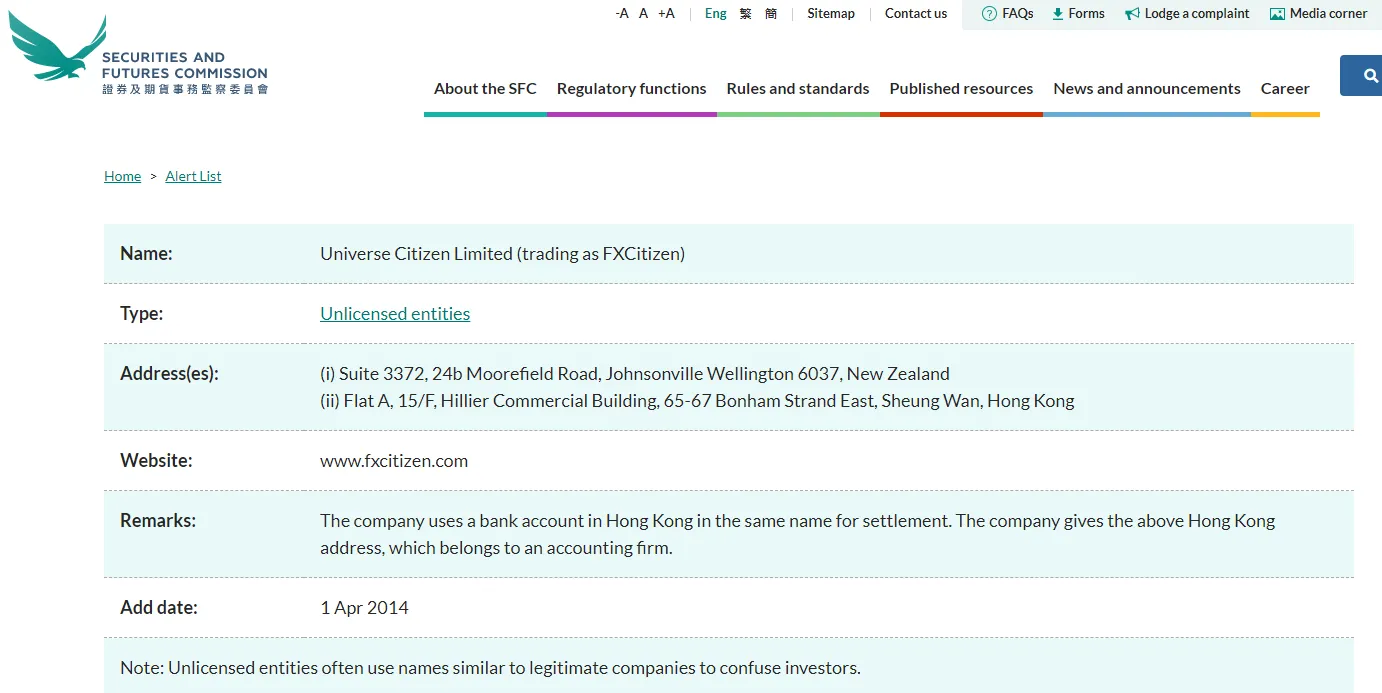This screenshot has width=1382, height=693.
Task: Click the Forms download icon
Action: click(x=1058, y=14)
